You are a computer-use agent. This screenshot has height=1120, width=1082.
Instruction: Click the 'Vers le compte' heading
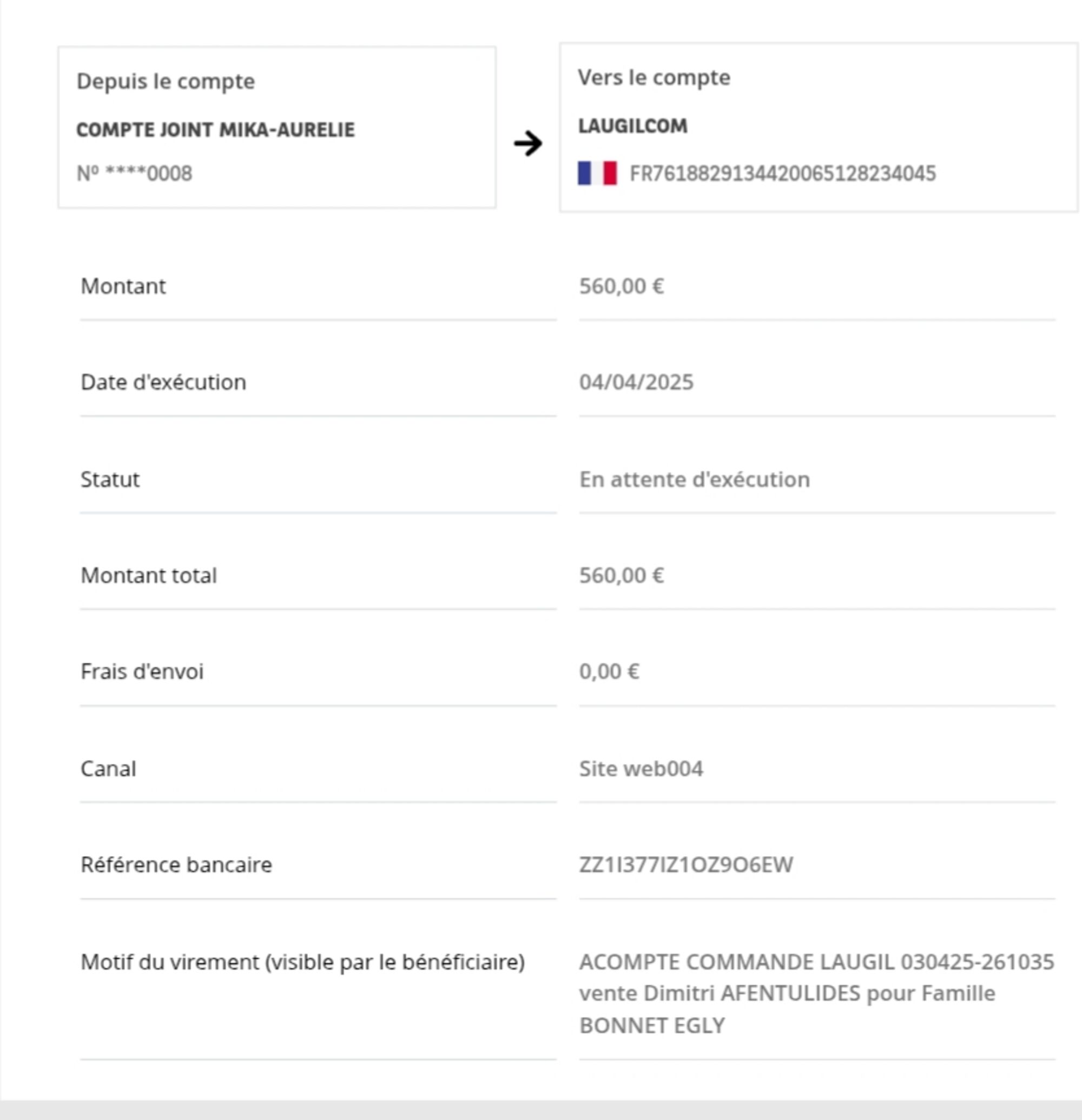click(x=654, y=77)
